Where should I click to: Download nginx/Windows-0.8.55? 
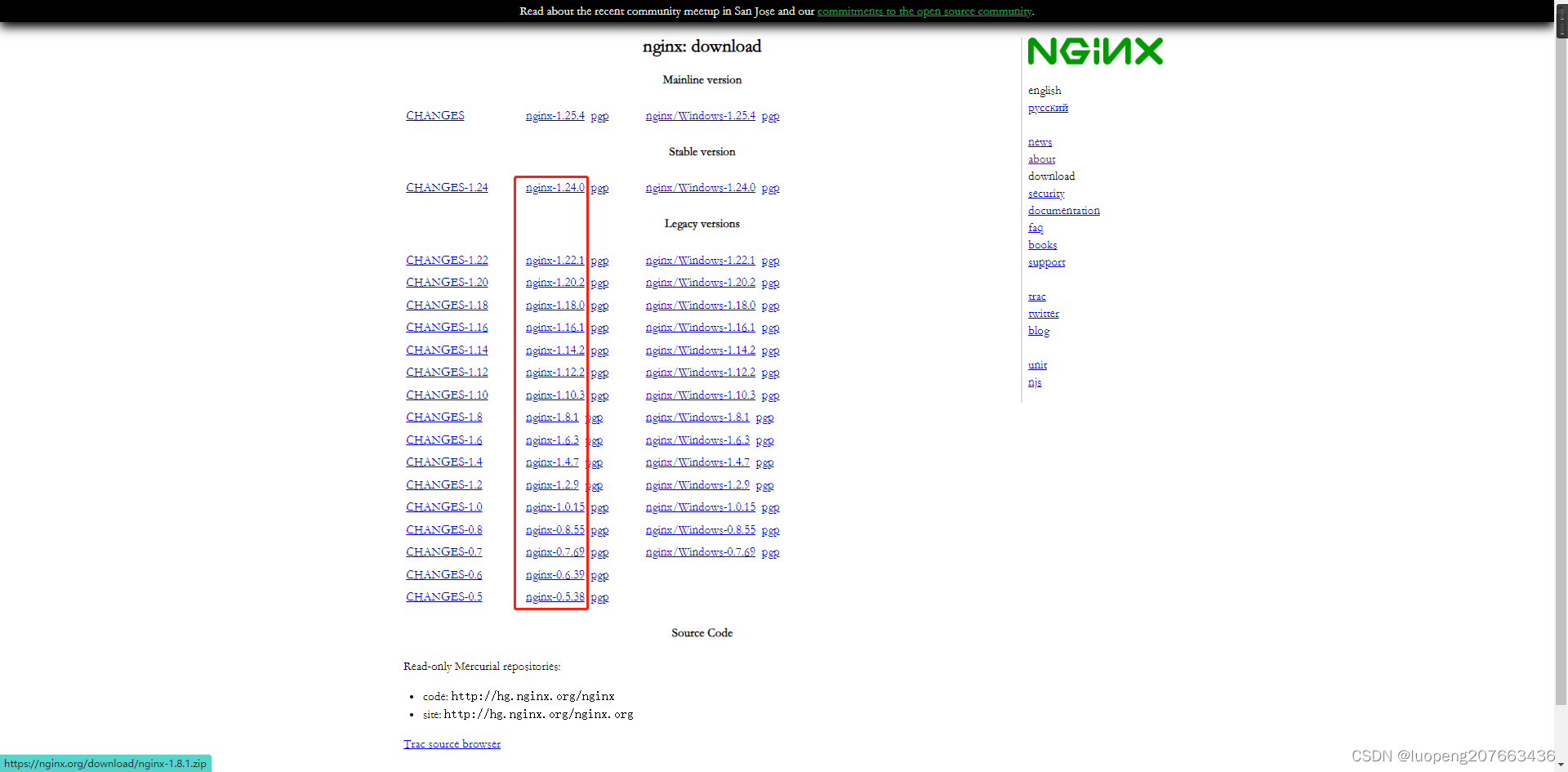(x=701, y=530)
